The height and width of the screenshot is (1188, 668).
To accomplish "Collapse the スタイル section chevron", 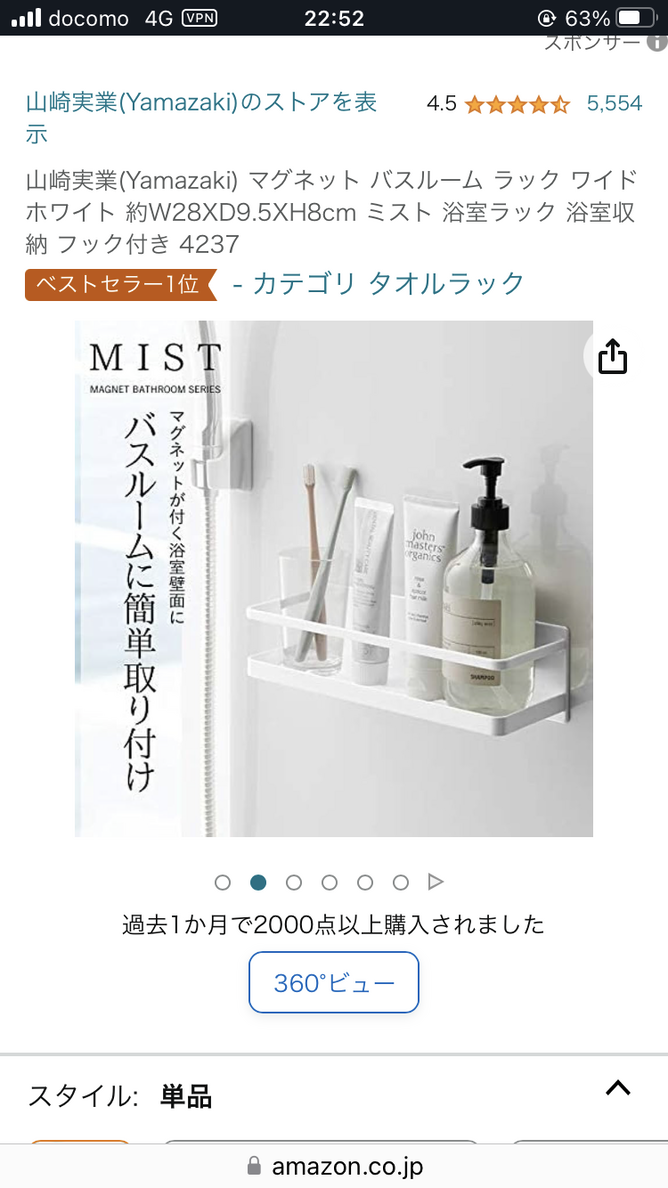I will [618, 1088].
